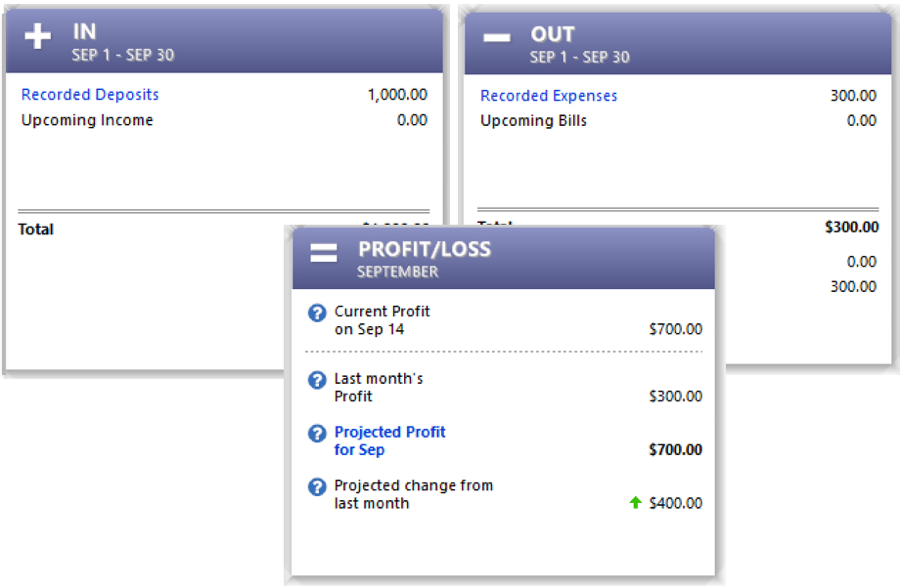Viewport: 900px width, 586px height.
Task: Open the Recorded Deposits link
Action: 90,94
